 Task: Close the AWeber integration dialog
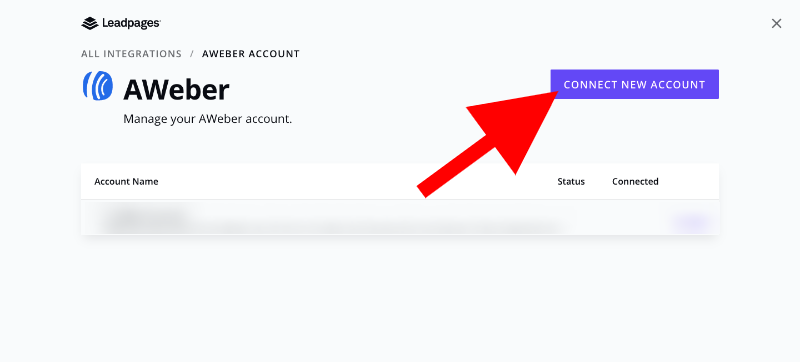point(776,23)
